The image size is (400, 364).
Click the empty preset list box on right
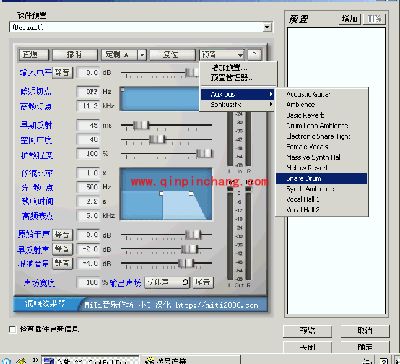(x=336, y=171)
